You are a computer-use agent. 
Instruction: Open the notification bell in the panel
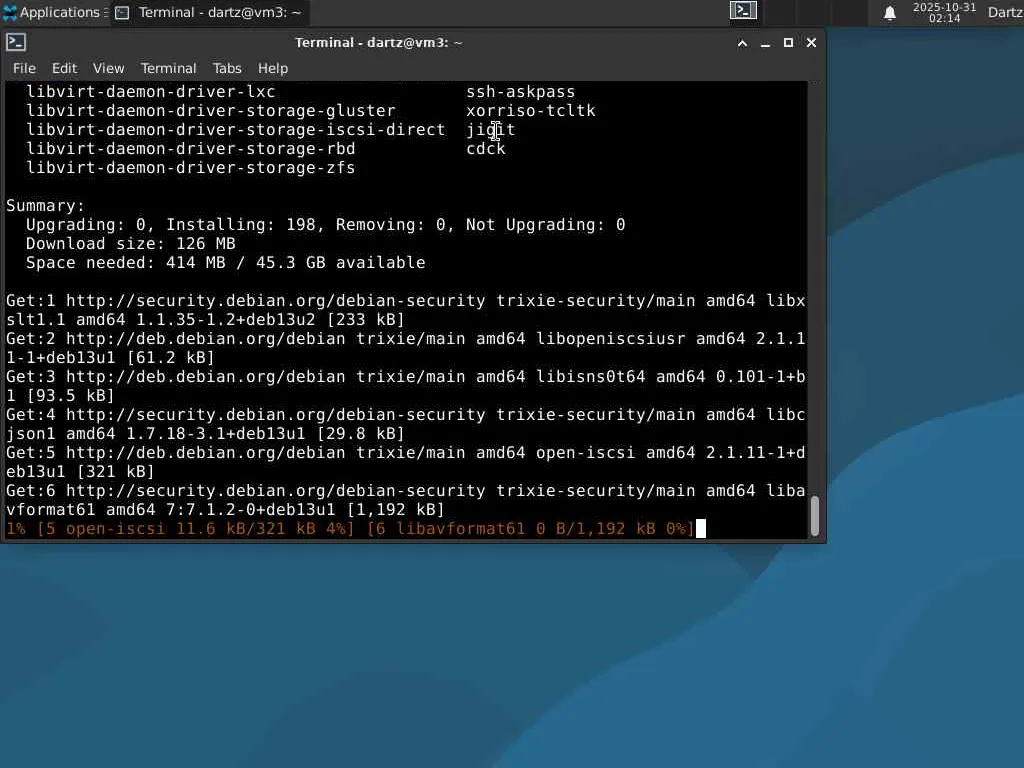tap(889, 13)
